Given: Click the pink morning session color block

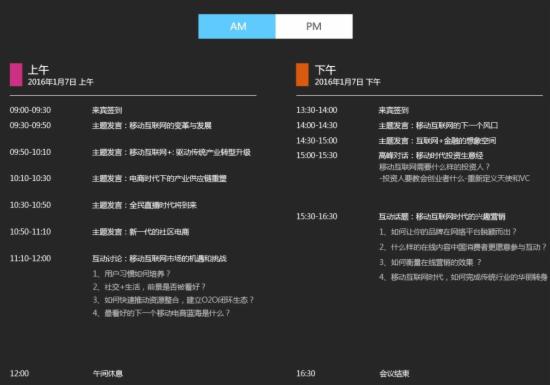Looking at the screenshot, I should [16, 75].
